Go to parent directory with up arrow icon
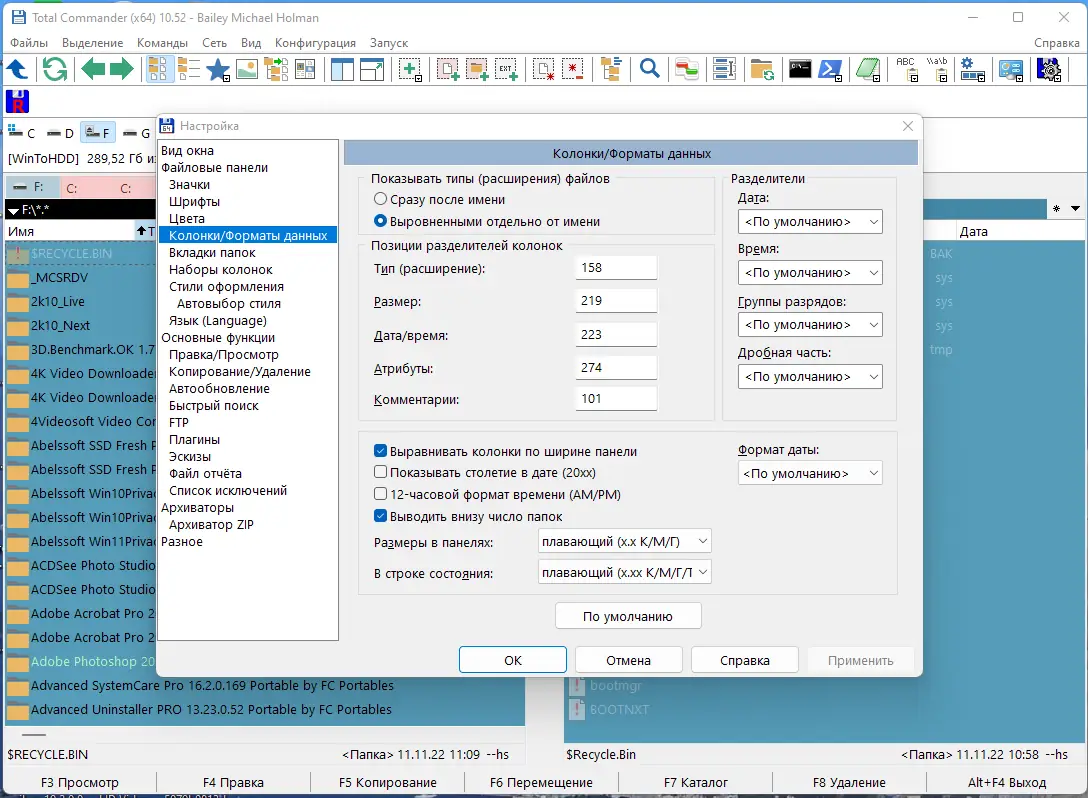This screenshot has width=1088, height=798. [17, 69]
